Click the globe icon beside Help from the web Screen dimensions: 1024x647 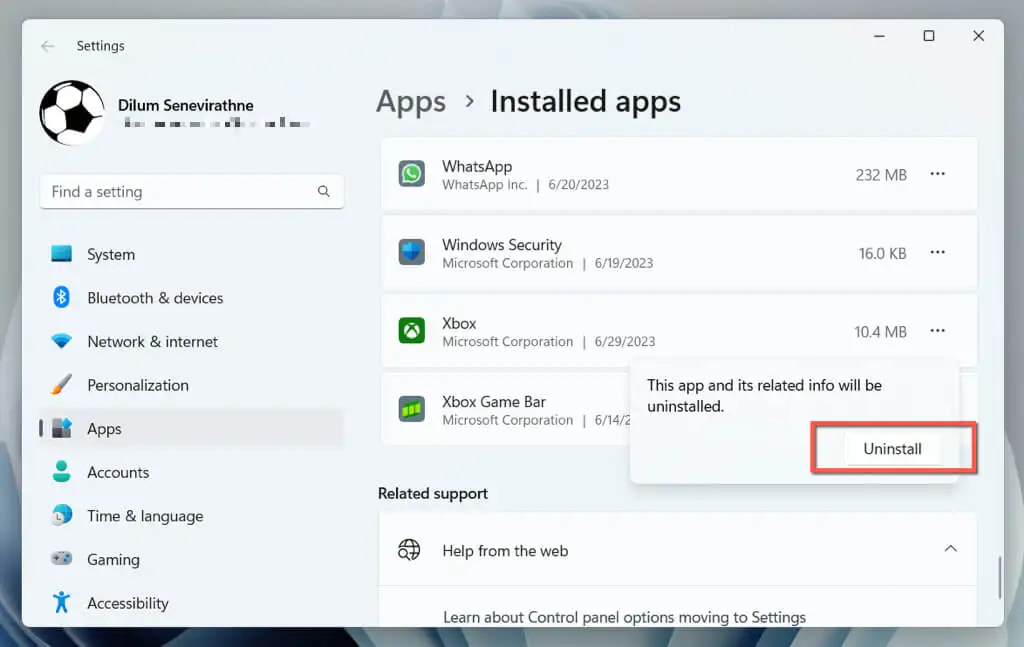coord(409,550)
